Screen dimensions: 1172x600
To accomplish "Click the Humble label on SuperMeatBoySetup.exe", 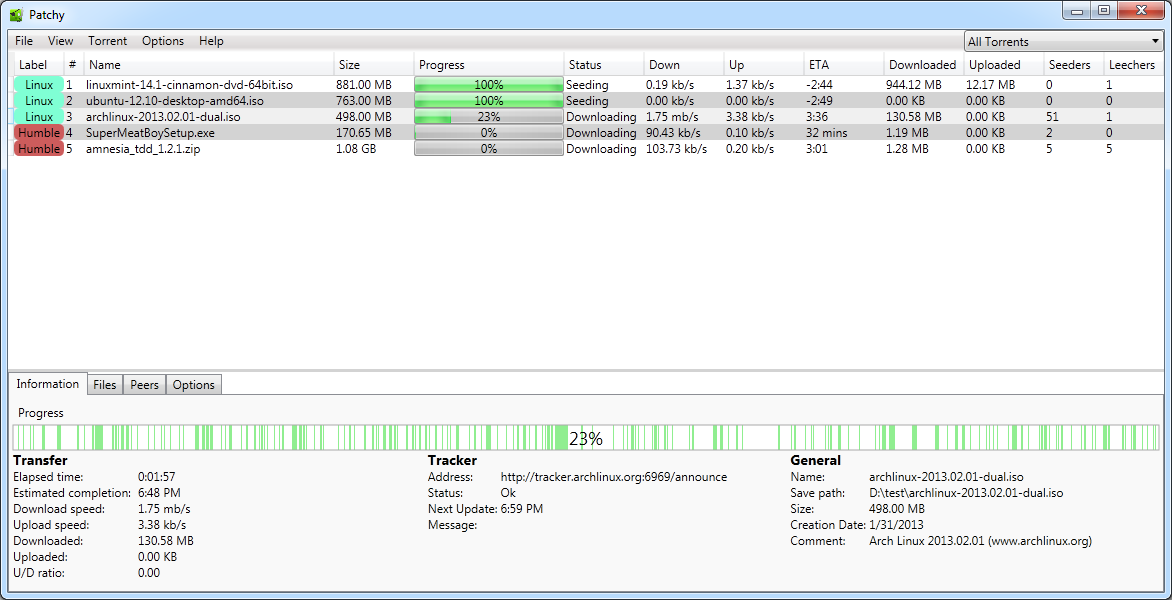I will pos(39,133).
